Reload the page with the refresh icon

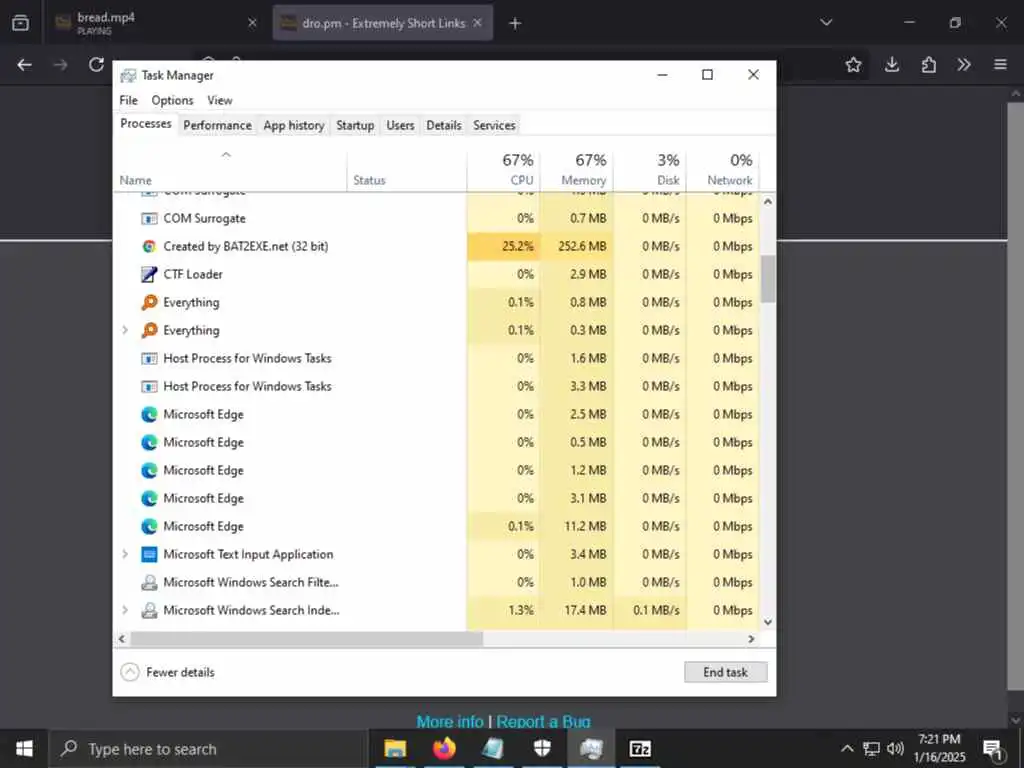coord(96,65)
